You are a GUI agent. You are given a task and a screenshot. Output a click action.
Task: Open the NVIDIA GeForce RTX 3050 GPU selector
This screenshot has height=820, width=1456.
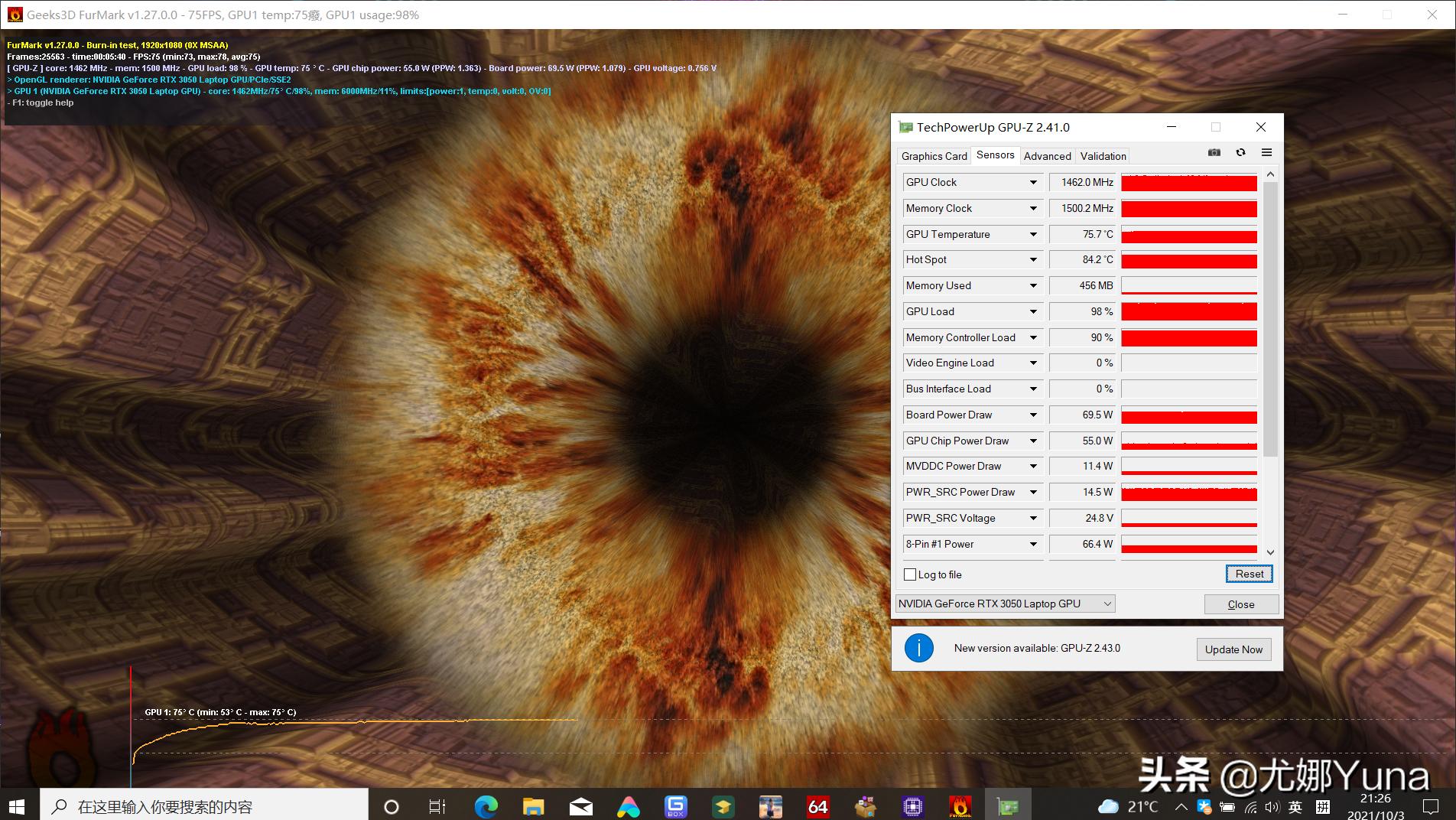(1005, 604)
